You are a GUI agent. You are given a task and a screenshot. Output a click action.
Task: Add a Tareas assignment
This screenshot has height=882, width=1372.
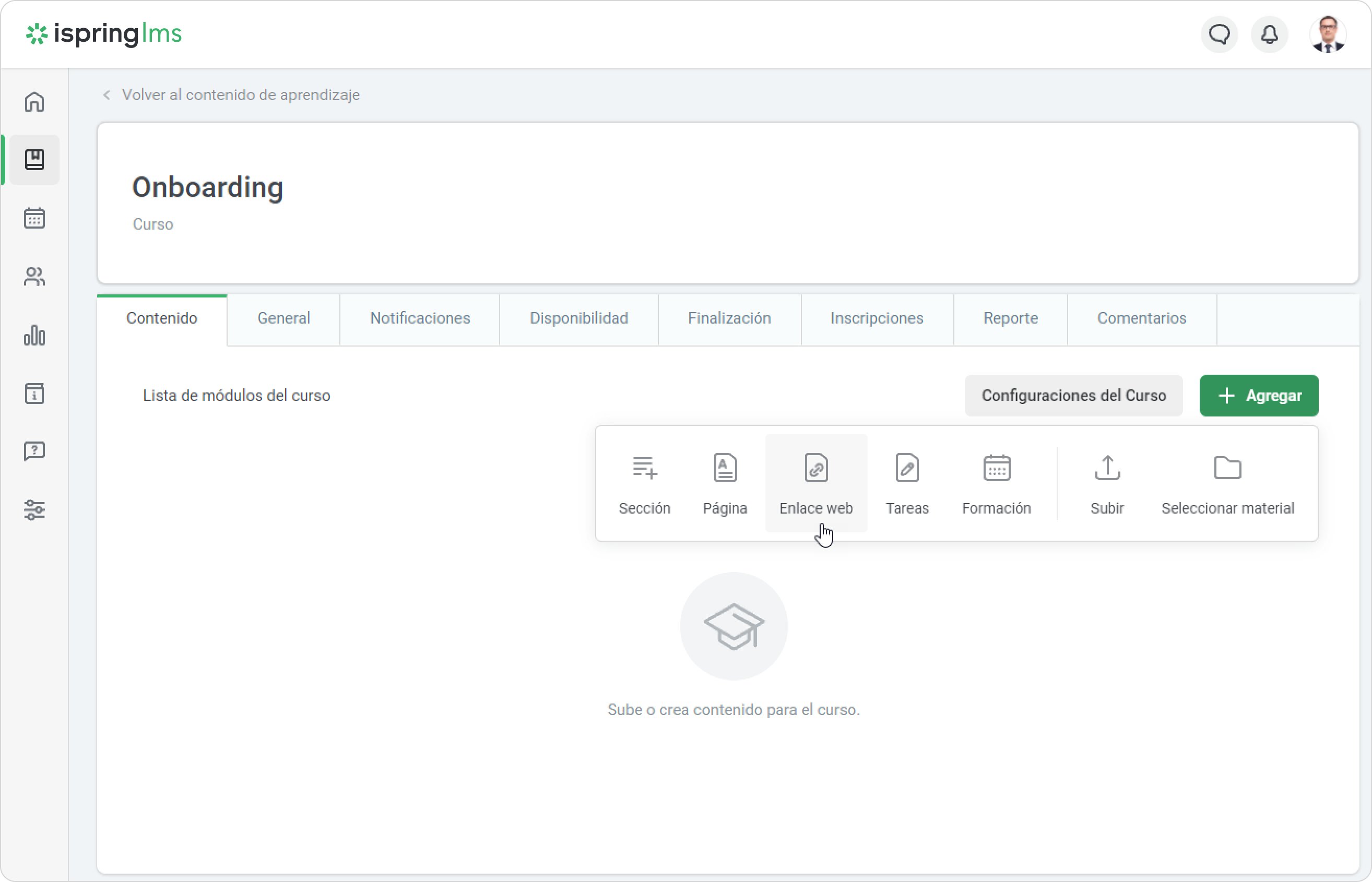[907, 483]
